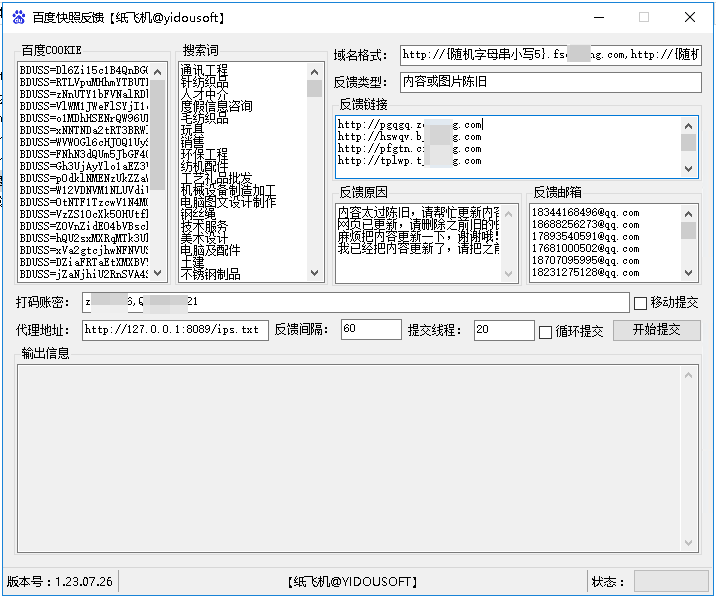Click the 开始提交 button
Viewport: 716px width, 598px height.
pos(657,330)
